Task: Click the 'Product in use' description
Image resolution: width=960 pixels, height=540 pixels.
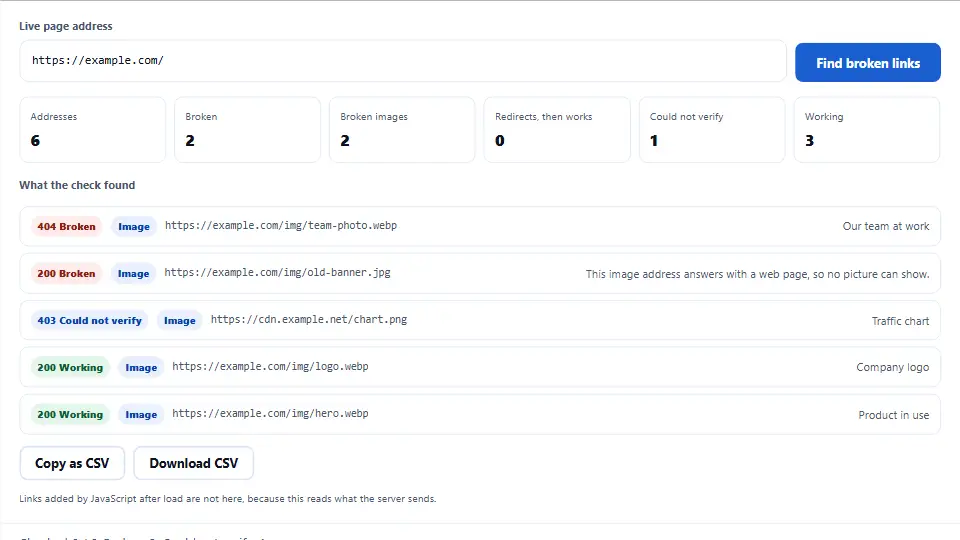Action: 894,415
